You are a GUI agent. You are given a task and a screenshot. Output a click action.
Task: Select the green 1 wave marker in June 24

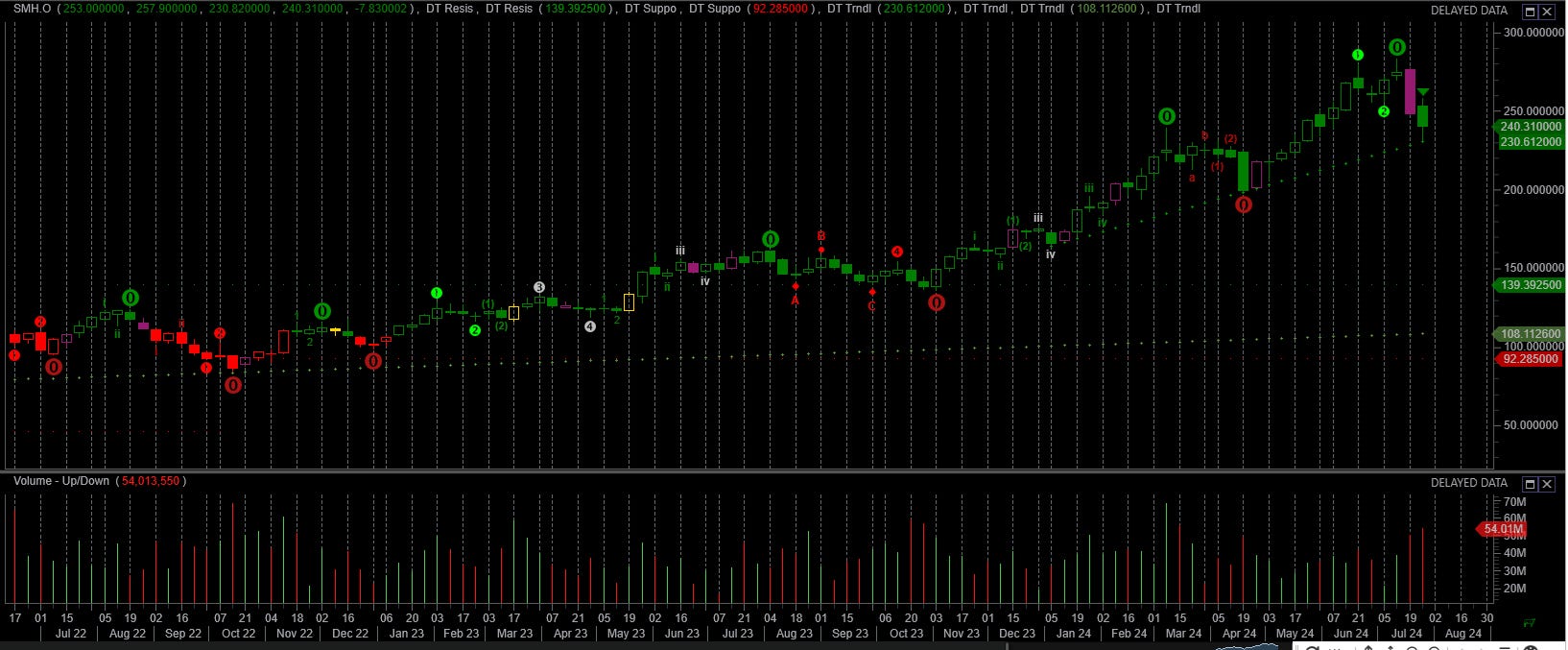click(x=1358, y=55)
